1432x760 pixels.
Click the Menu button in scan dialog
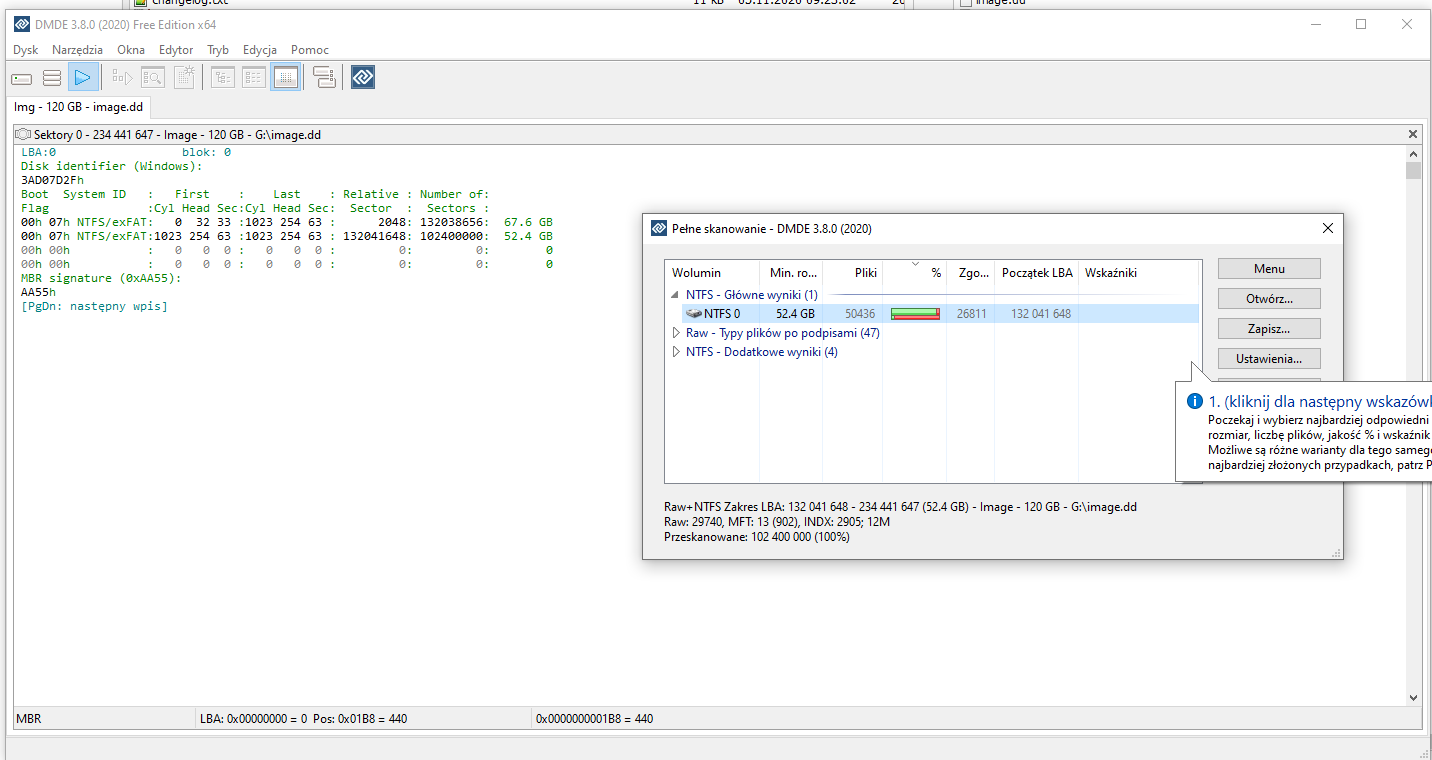click(x=1269, y=269)
